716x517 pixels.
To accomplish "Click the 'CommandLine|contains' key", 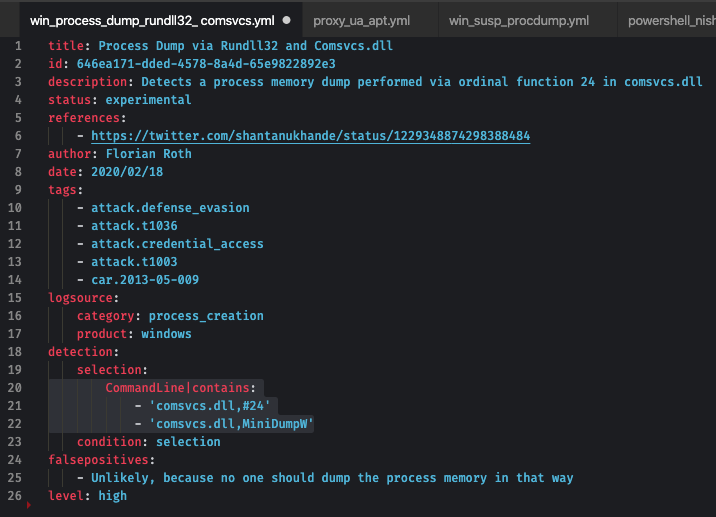I will (x=177, y=388).
